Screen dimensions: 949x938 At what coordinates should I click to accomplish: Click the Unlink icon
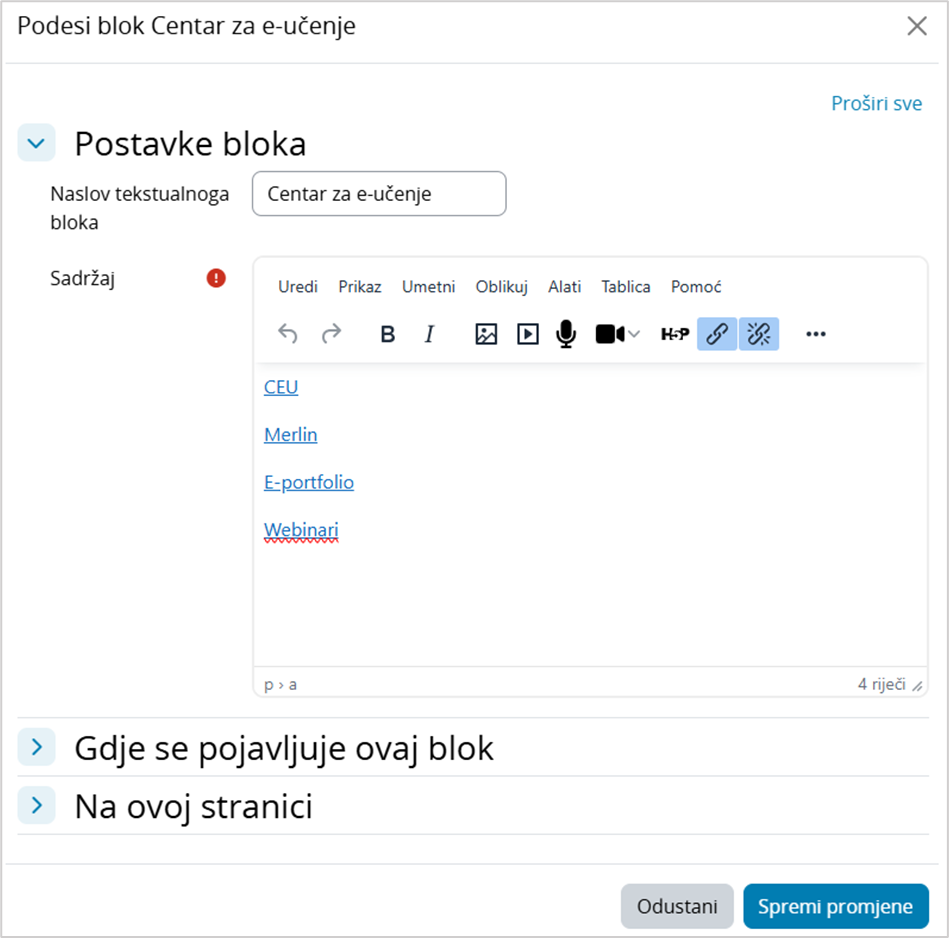pos(758,334)
